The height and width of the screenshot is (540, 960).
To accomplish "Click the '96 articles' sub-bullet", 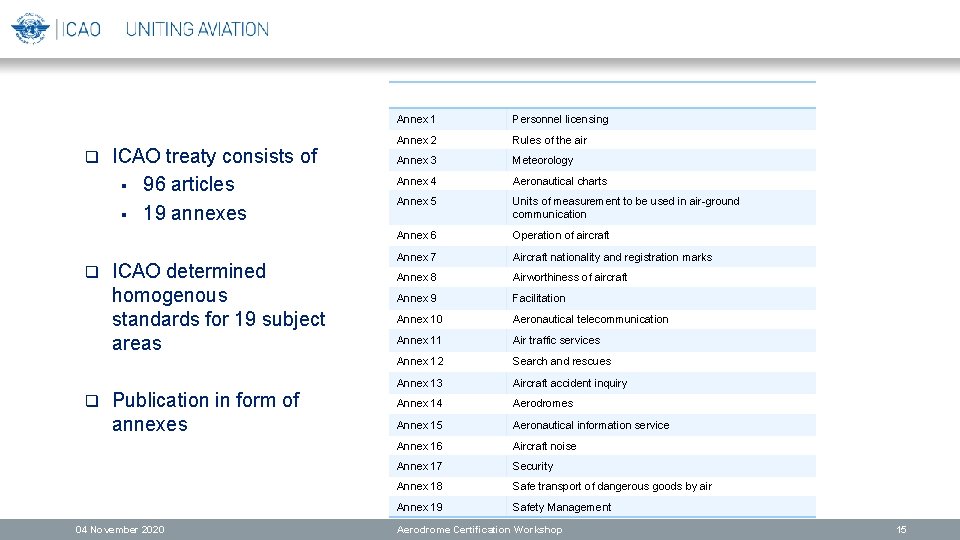I will click(x=189, y=184).
